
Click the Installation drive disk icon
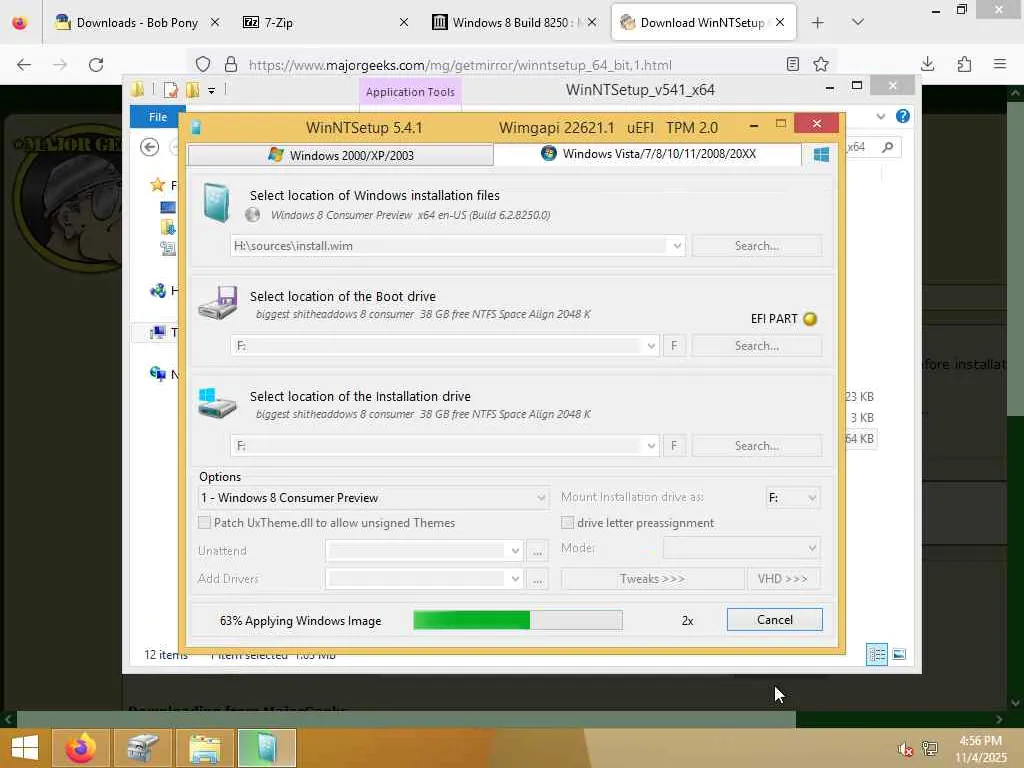(x=217, y=403)
